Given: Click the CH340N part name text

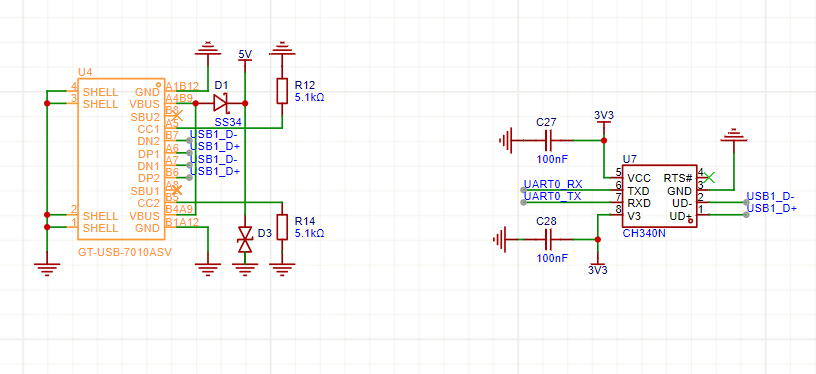Looking at the screenshot, I should click(x=644, y=234).
